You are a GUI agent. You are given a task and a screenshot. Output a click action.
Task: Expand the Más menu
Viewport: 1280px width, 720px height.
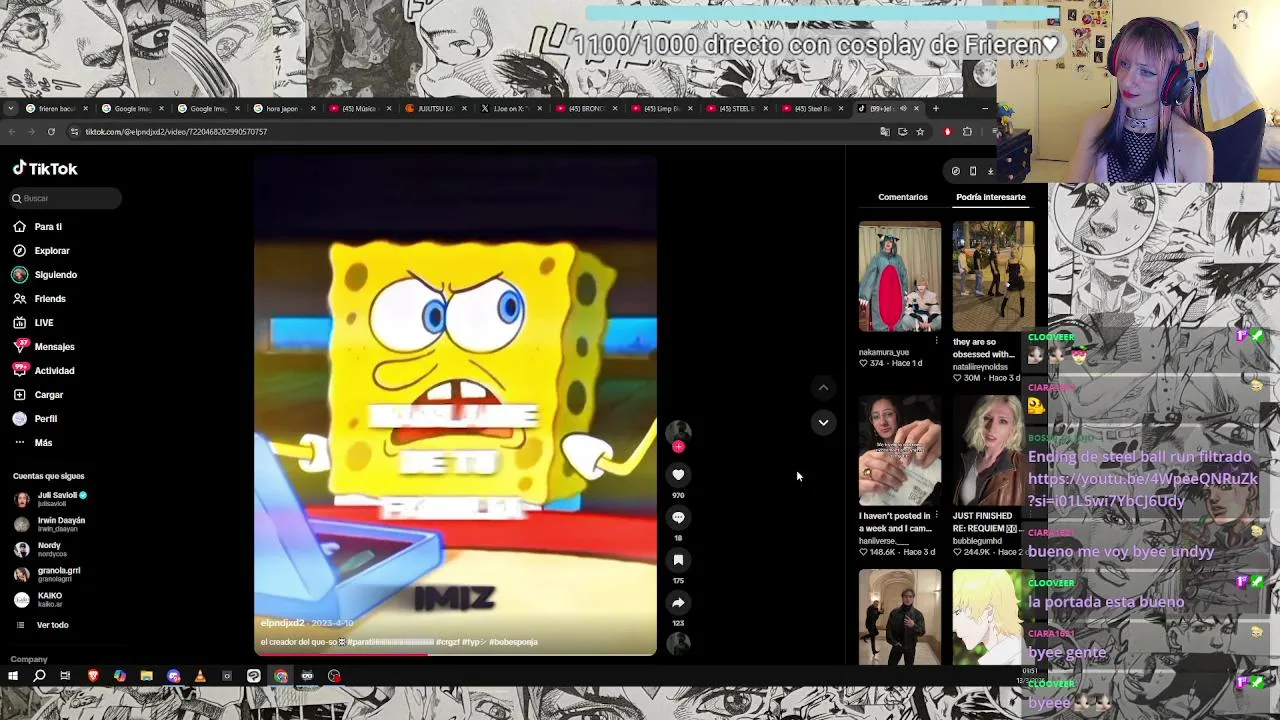[43, 443]
